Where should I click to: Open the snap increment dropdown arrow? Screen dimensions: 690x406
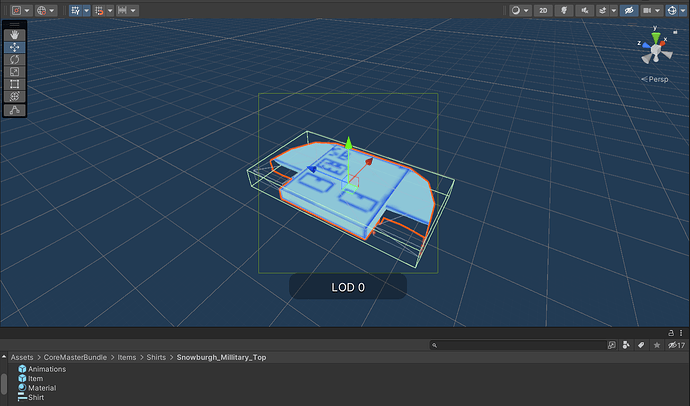(x=133, y=11)
